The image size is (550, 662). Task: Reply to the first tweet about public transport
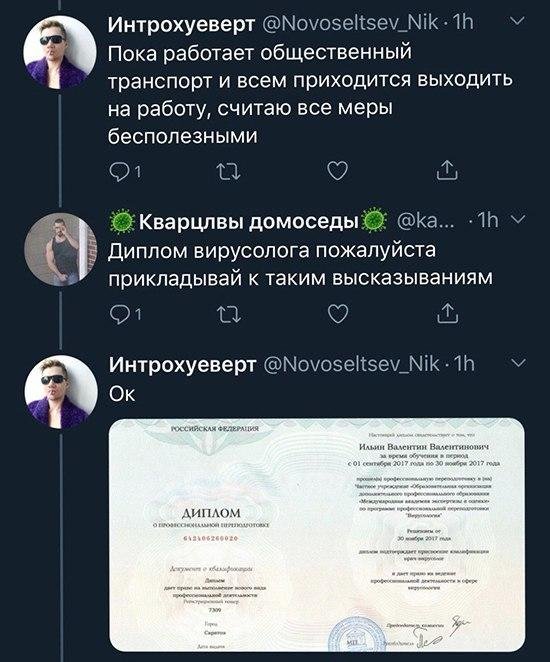coord(120,171)
